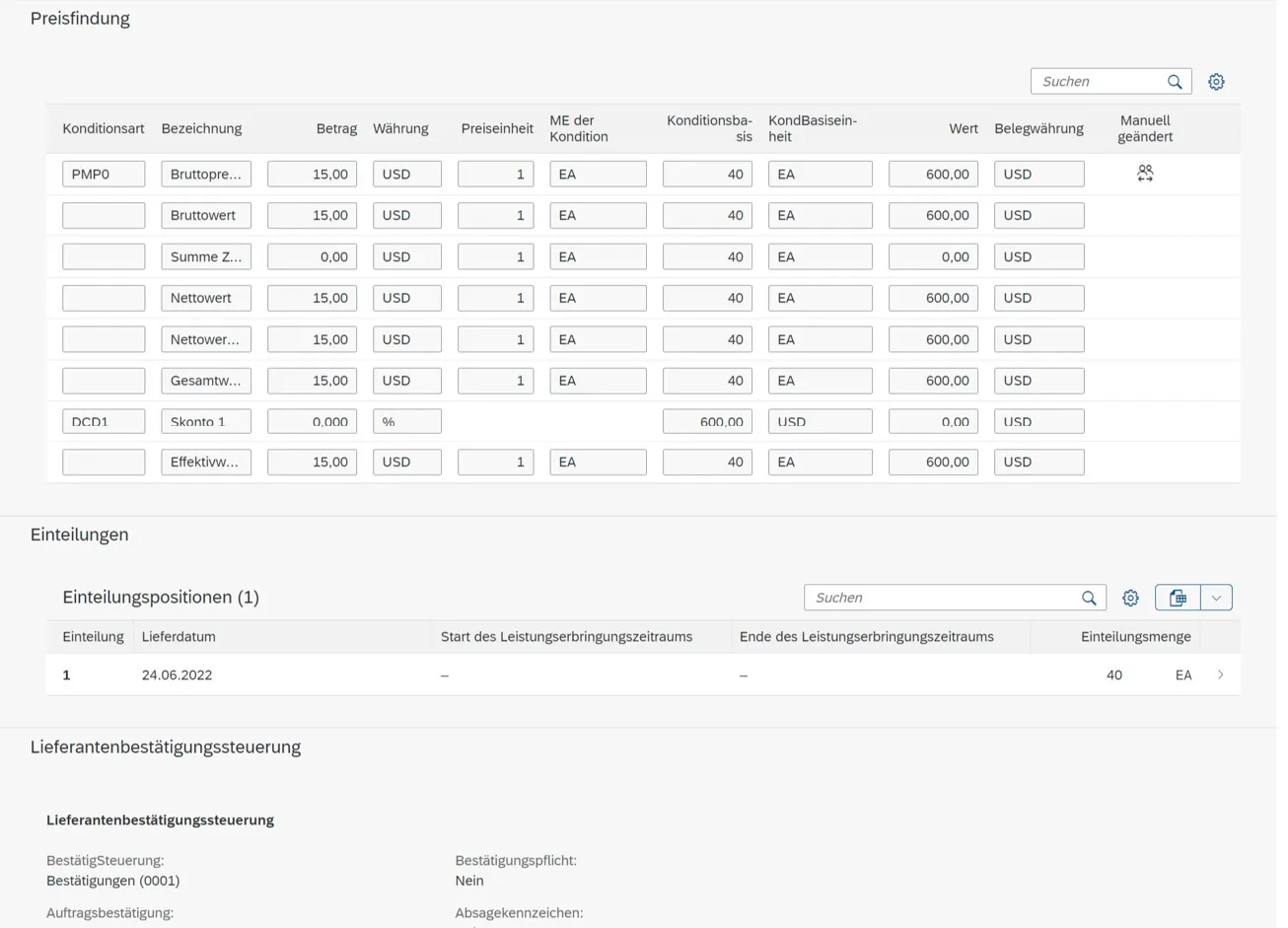
Task: Click Start des Leistungserbringungszeitraums header
Action: pos(566,636)
